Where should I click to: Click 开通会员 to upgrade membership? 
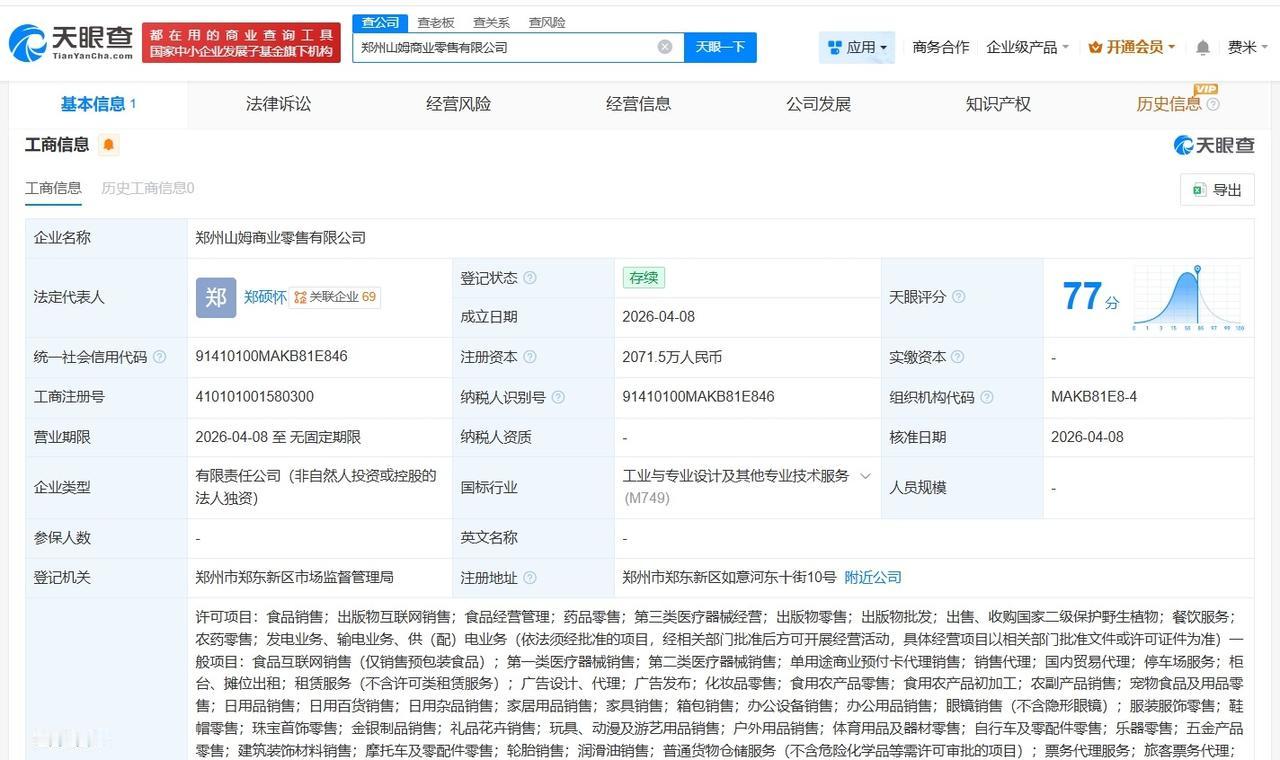coord(1130,46)
